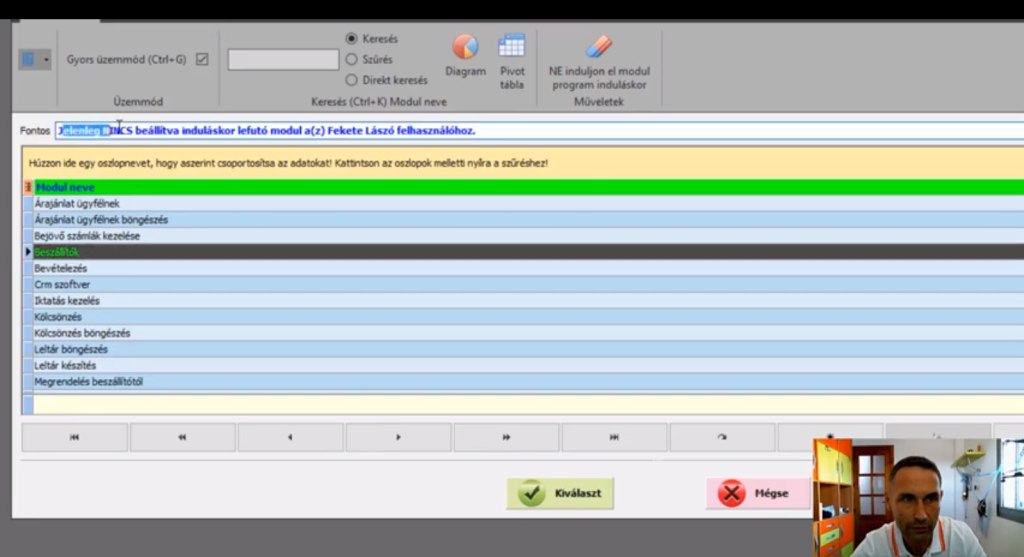
Task: Open the Diagram chart tool
Action: 465,47
